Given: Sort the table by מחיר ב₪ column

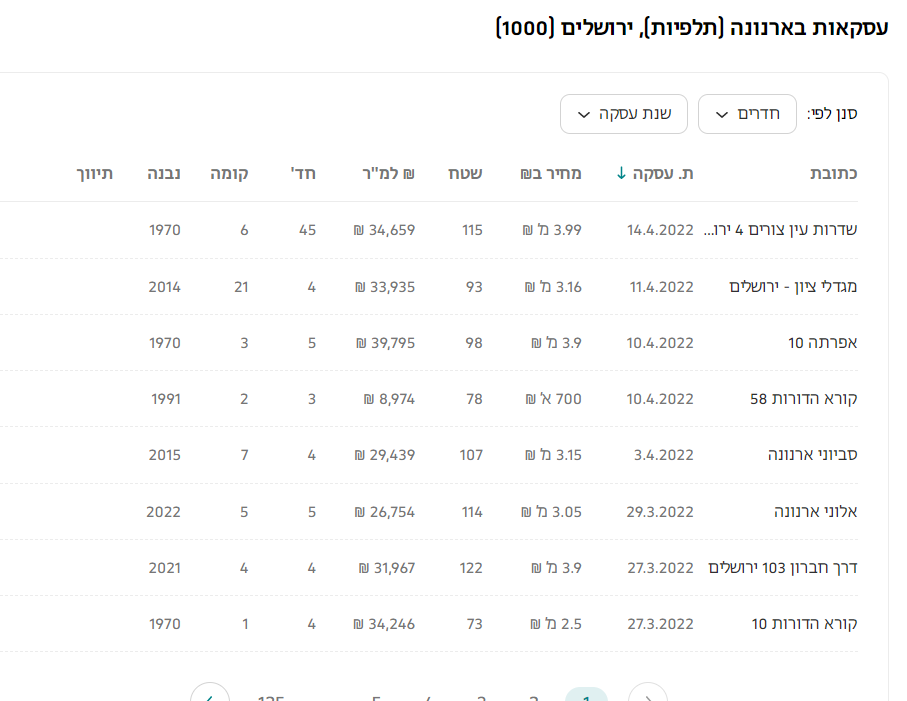Looking at the screenshot, I should pyautogui.click(x=550, y=174).
